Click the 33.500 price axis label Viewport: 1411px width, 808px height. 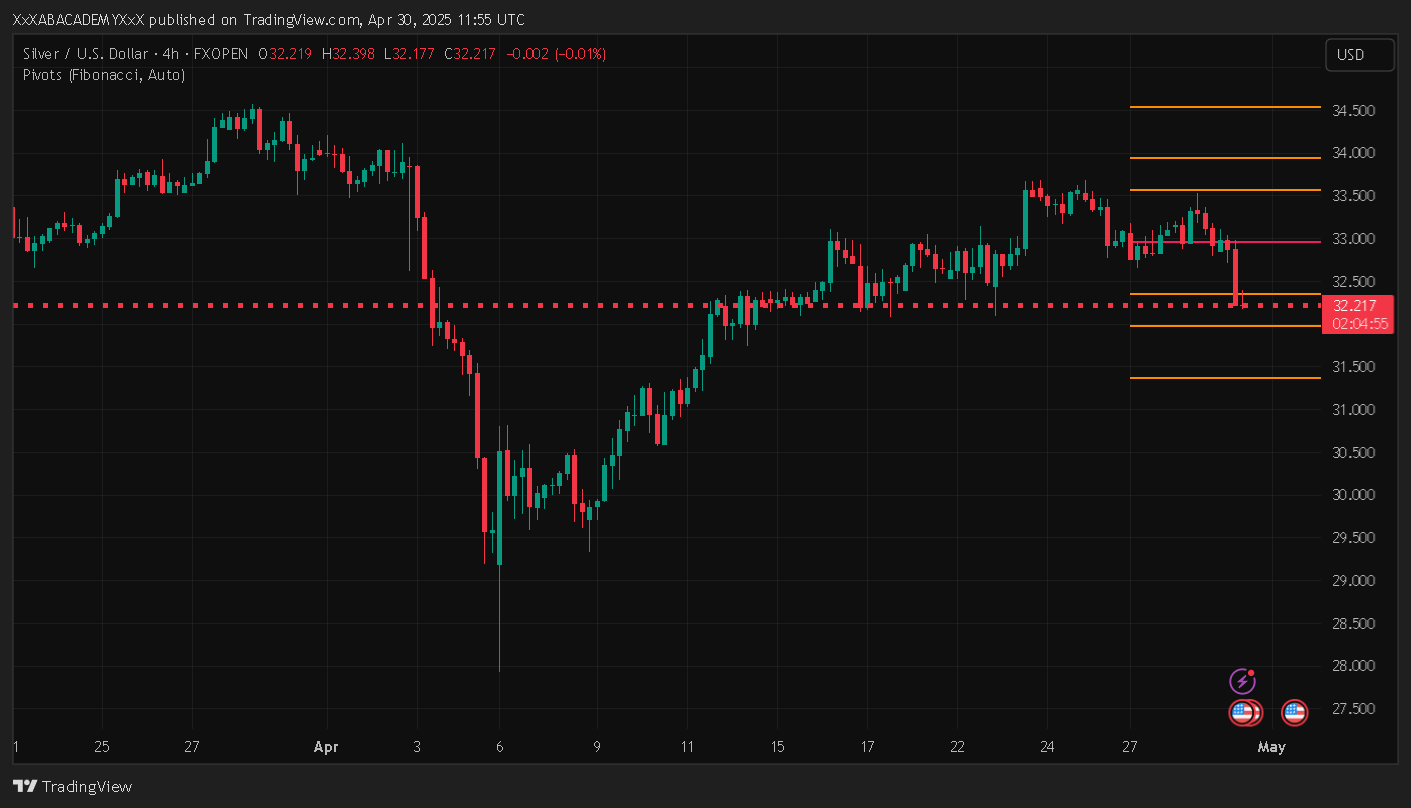point(1353,196)
